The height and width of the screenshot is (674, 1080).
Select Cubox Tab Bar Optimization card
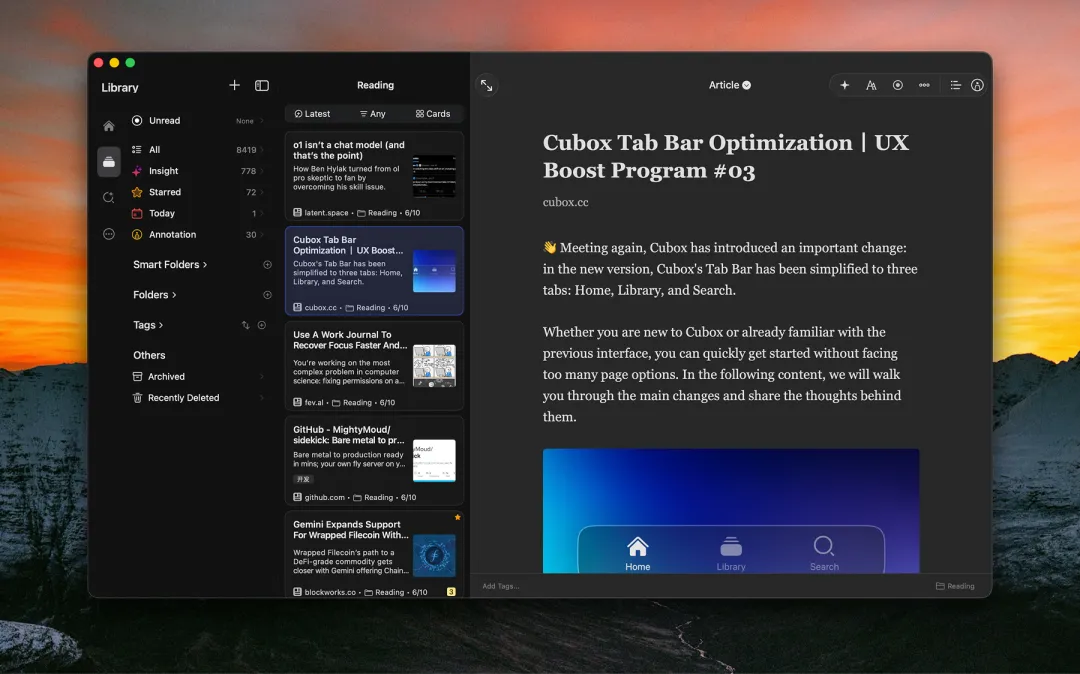(x=374, y=271)
